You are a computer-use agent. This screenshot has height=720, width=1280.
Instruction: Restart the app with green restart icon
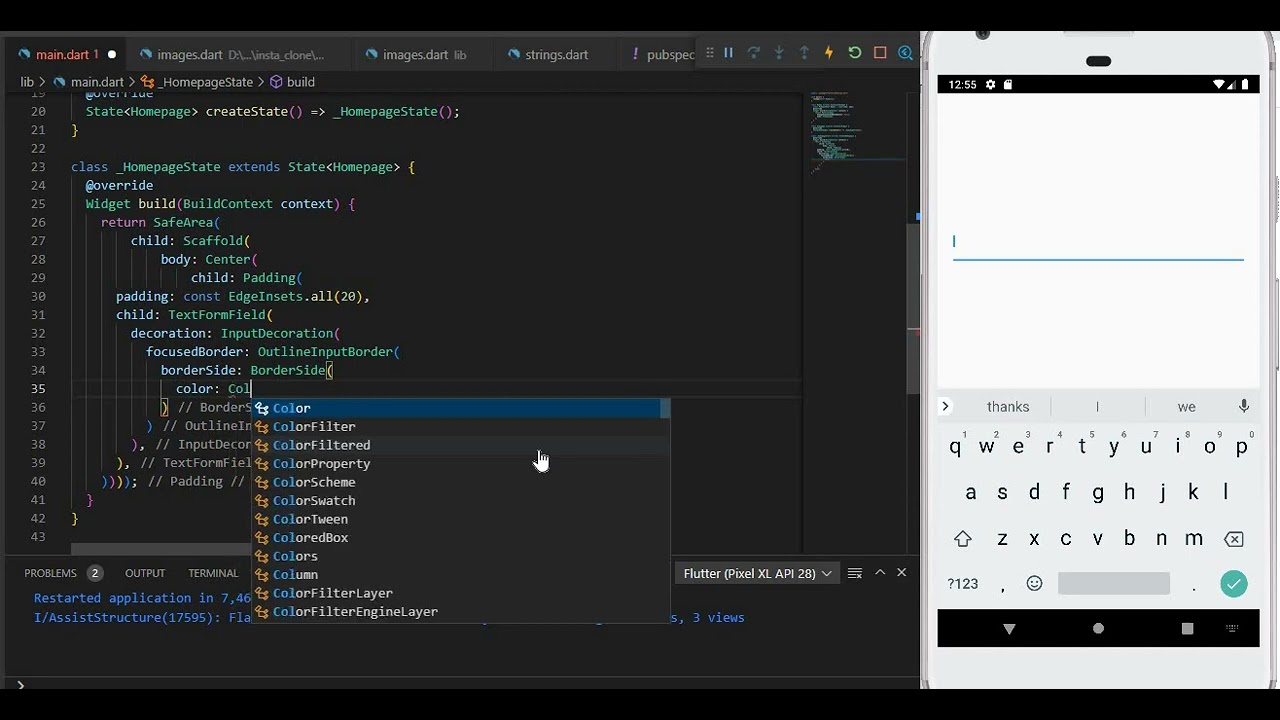(855, 53)
